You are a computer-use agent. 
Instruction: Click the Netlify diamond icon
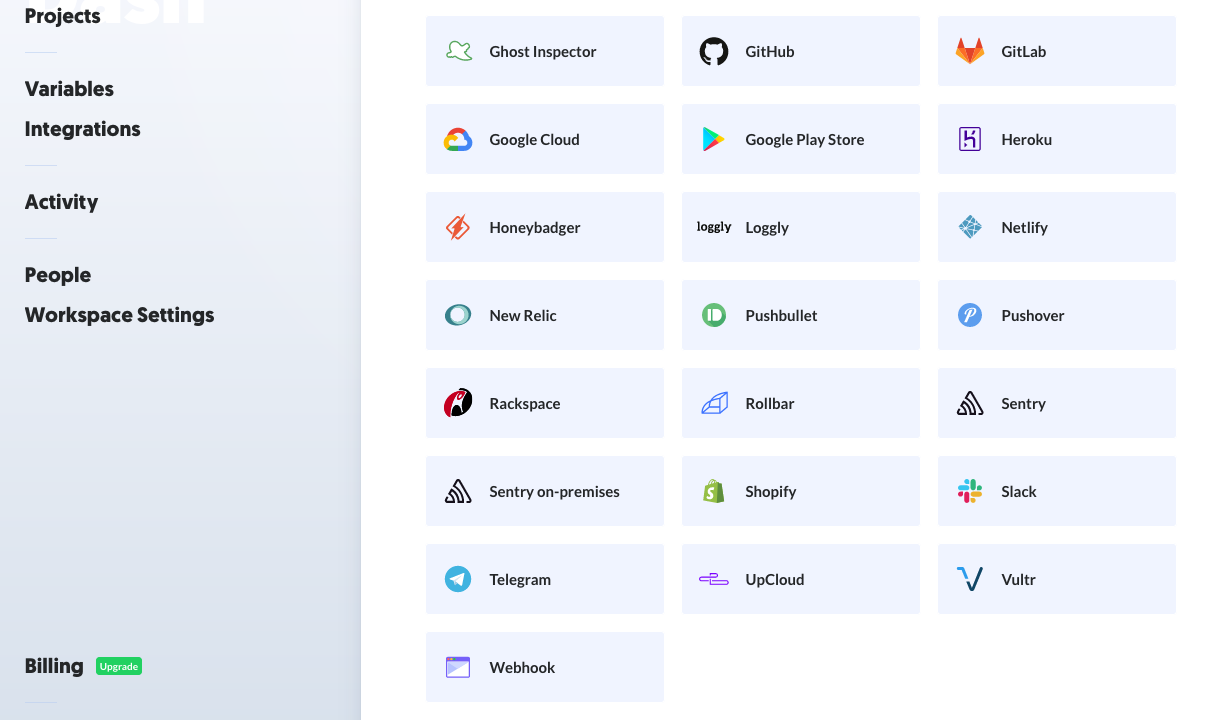pyautogui.click(x=970, y=227)
